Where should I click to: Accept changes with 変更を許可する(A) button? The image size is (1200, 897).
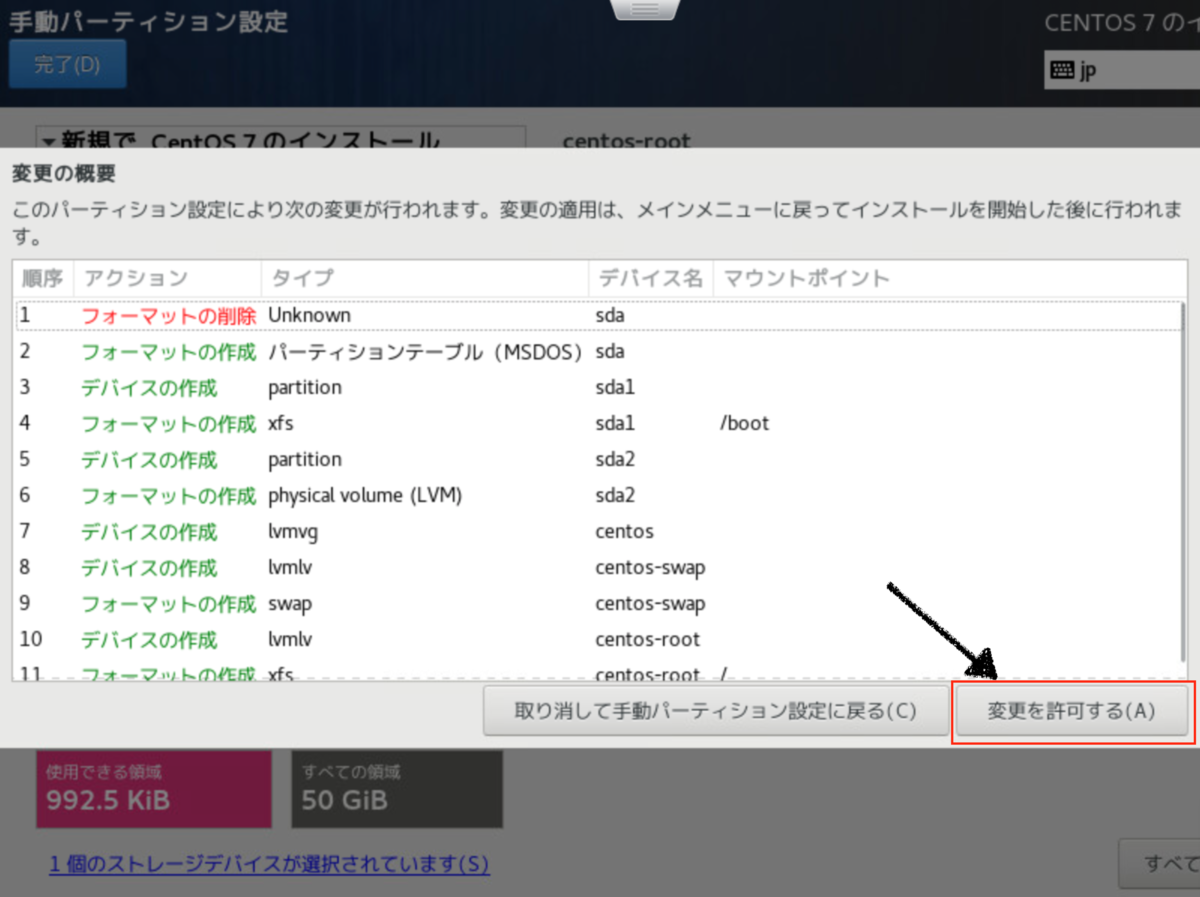1072,711
